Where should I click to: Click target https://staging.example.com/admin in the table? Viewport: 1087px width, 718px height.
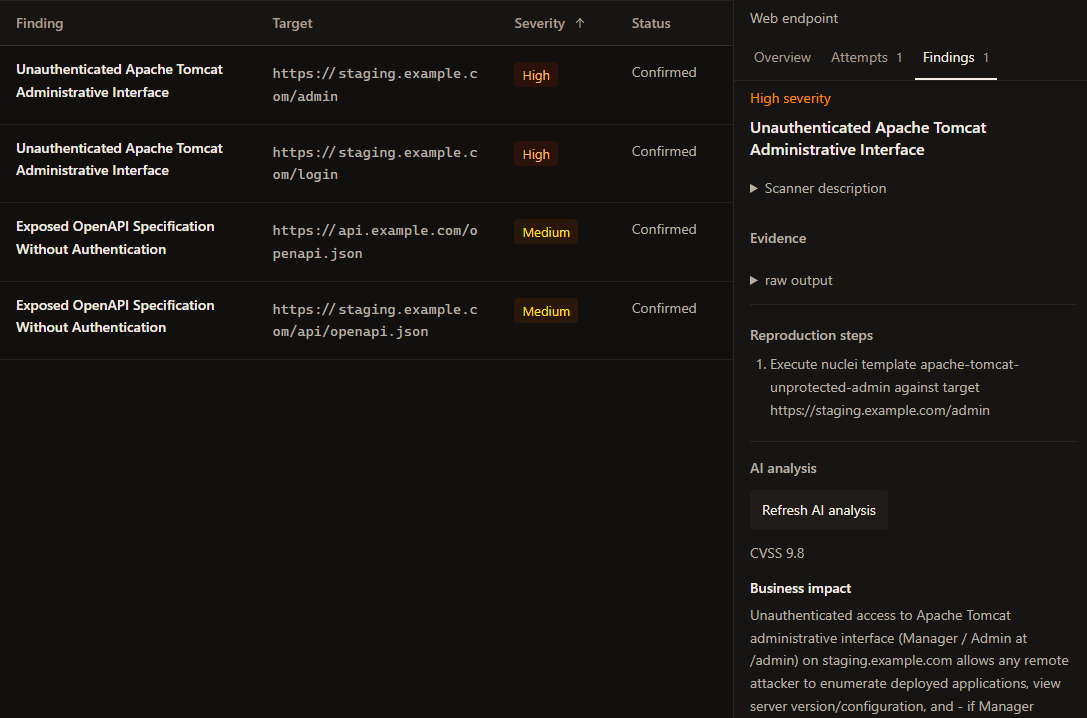pyautogui.click(x=375, y=85)
